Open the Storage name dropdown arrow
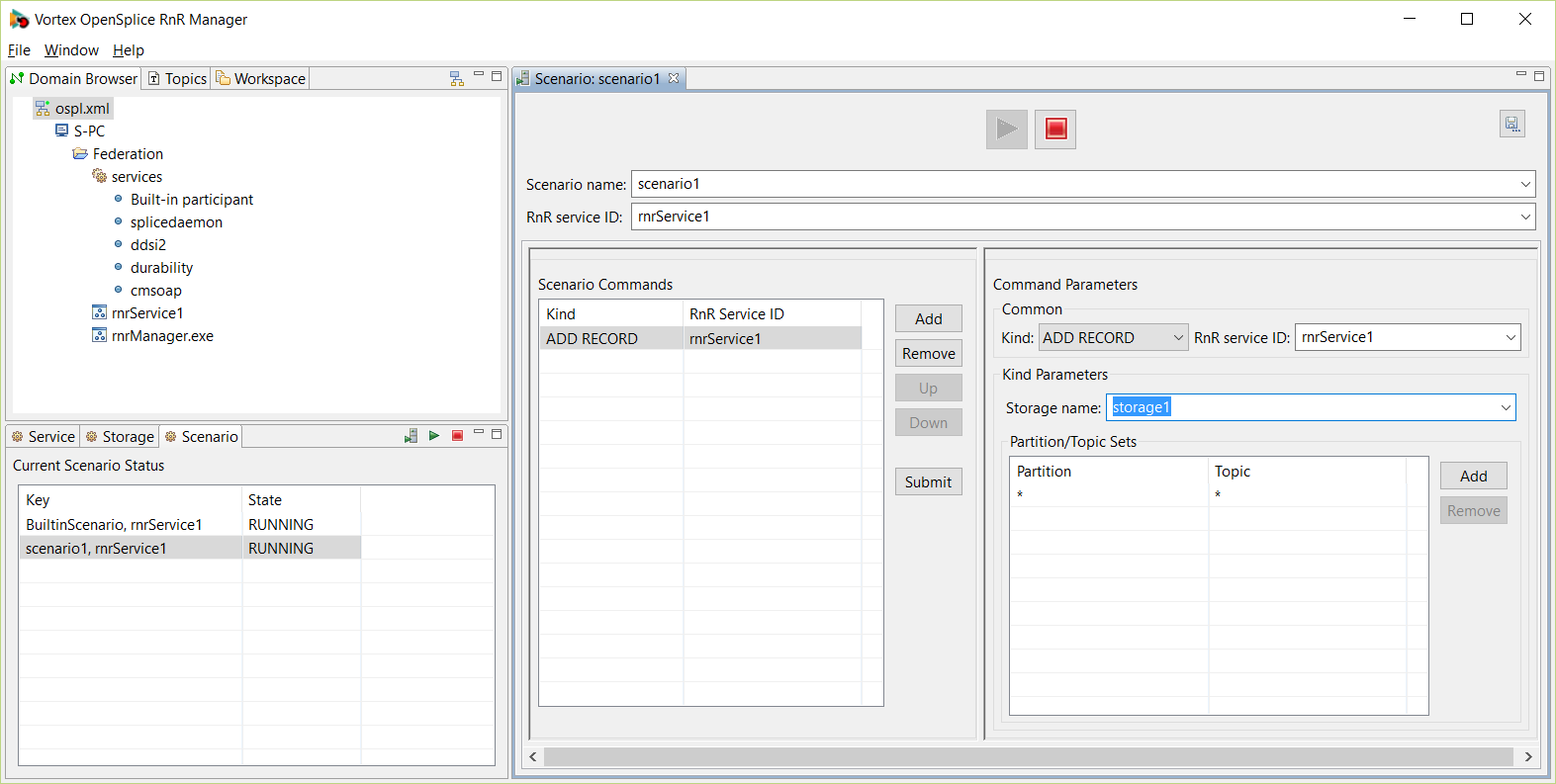This screenshot has width=1556, height=784. [1506, 407]
